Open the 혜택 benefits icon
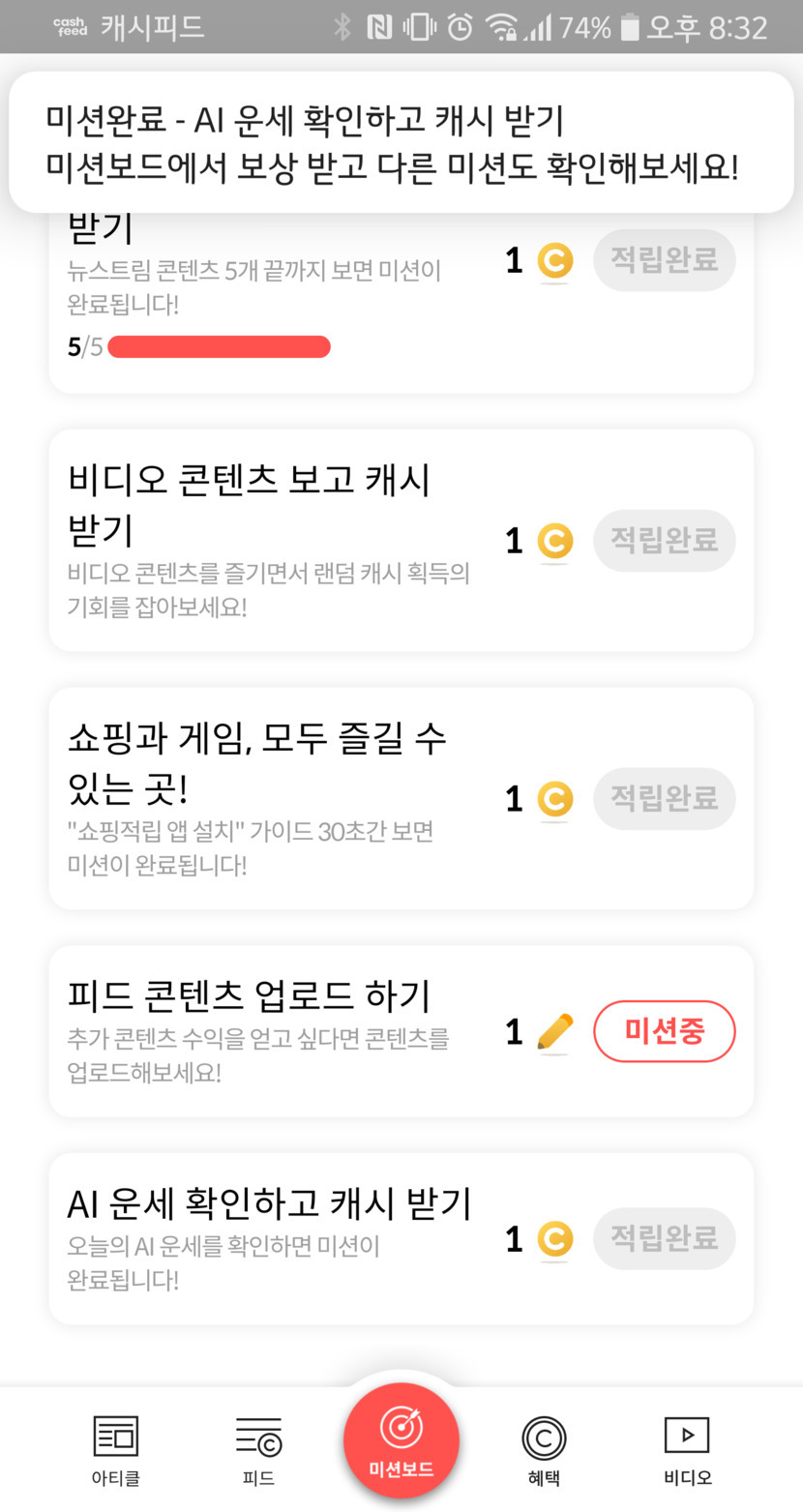Viewport: 803px width, 1512px height. coord(544,1438)
